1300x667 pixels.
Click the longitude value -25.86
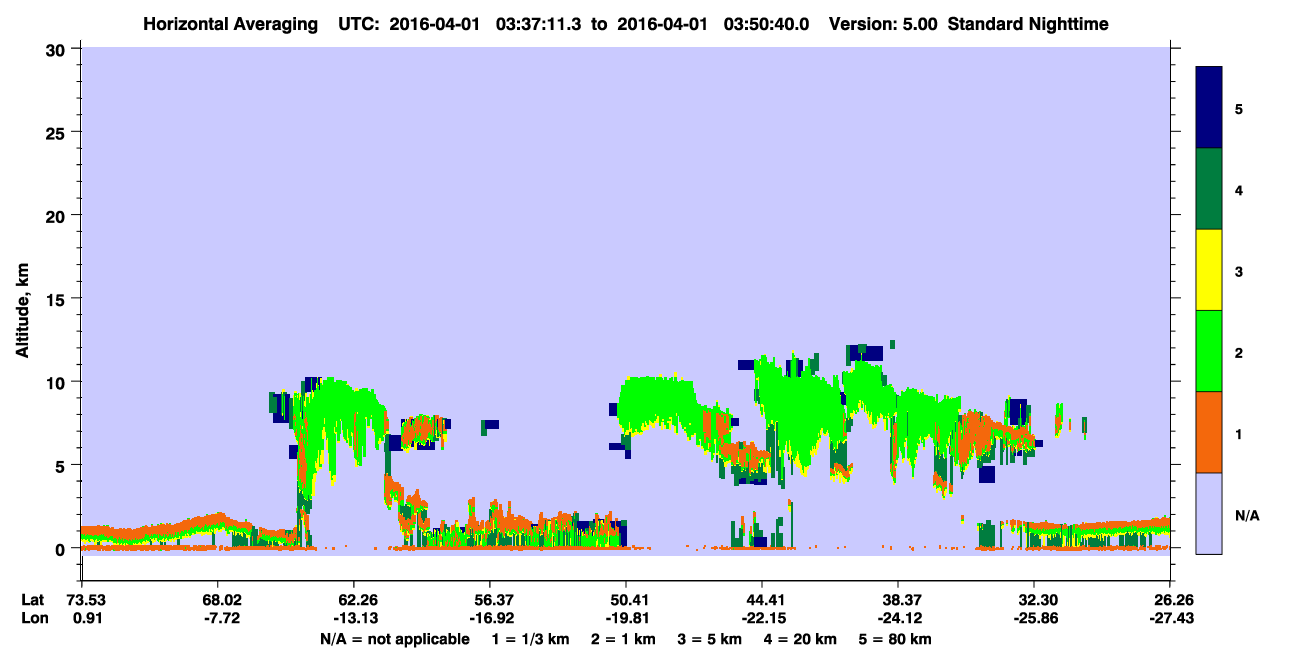tap(1034, 619)
